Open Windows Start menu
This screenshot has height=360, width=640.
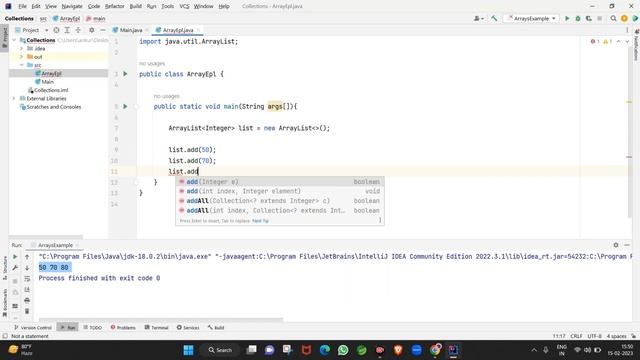[188, 350]
